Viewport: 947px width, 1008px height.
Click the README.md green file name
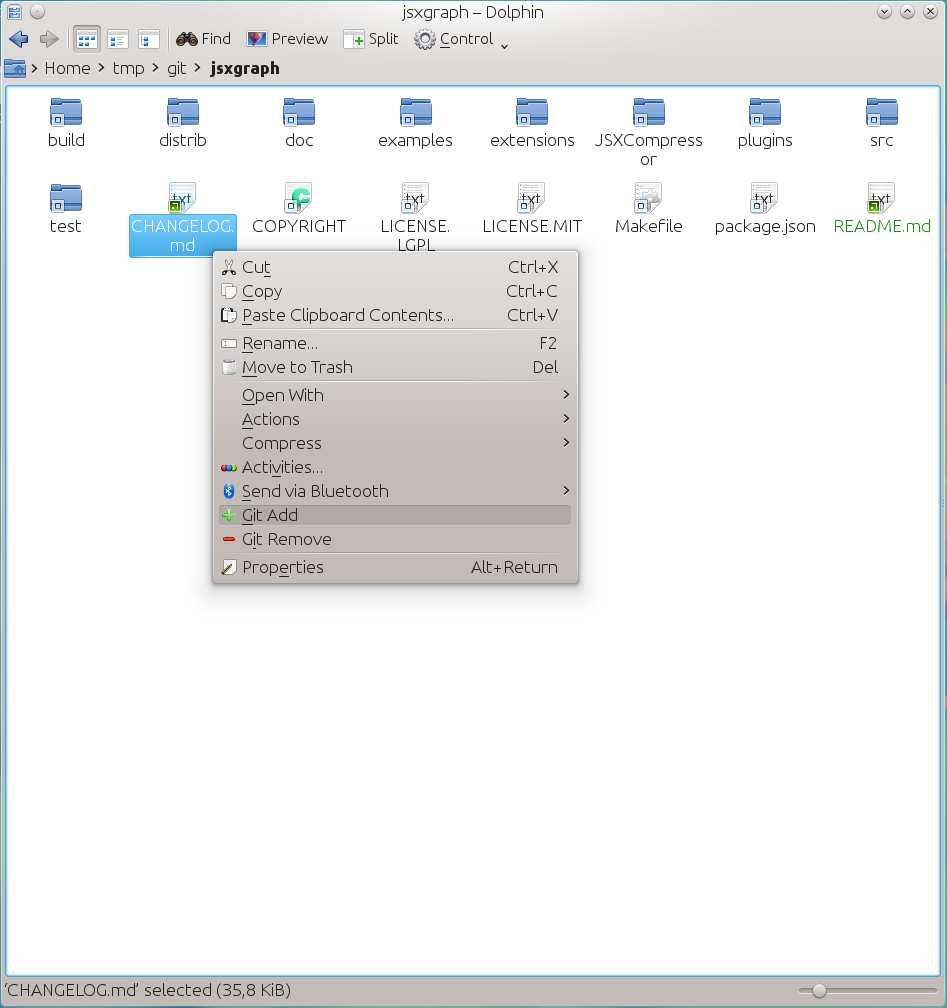(881, 226)
